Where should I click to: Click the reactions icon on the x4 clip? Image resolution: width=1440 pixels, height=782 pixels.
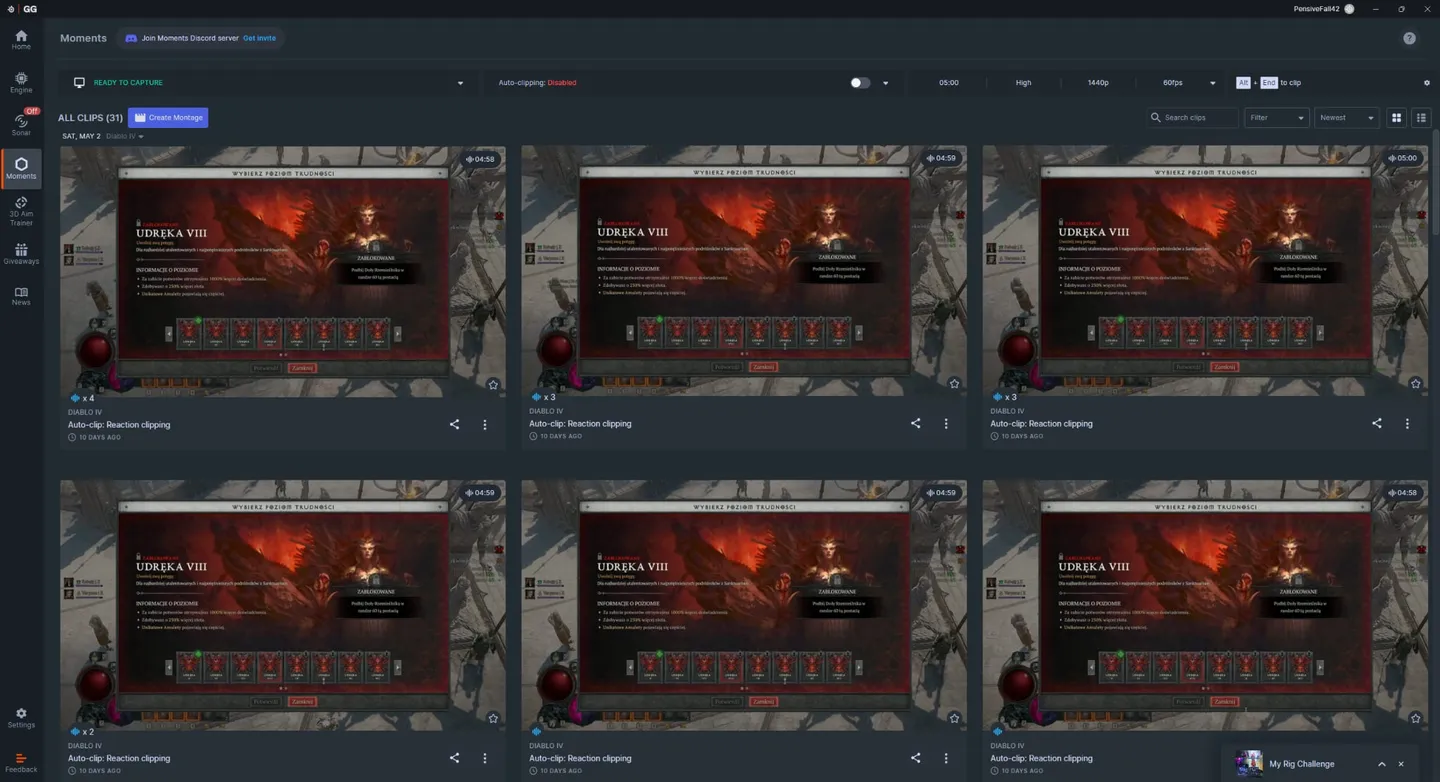tap(75, 398)
